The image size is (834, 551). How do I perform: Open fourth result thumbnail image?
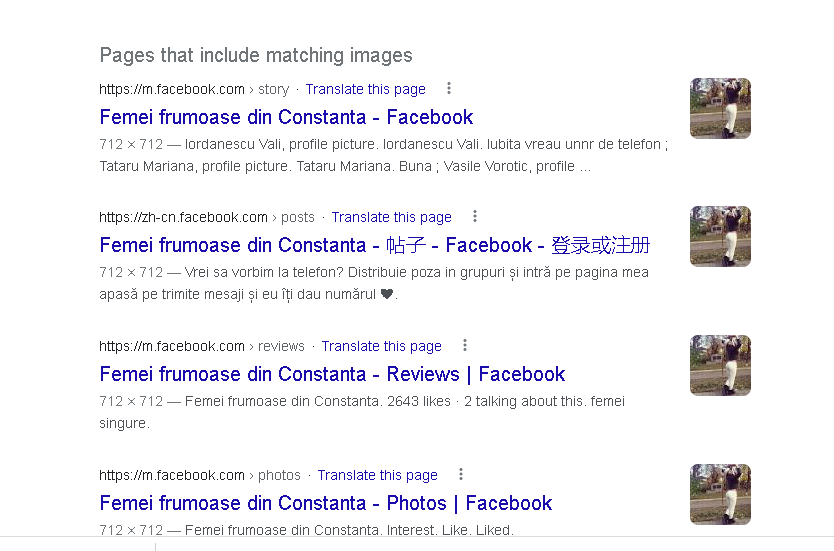tap(720, 494)
